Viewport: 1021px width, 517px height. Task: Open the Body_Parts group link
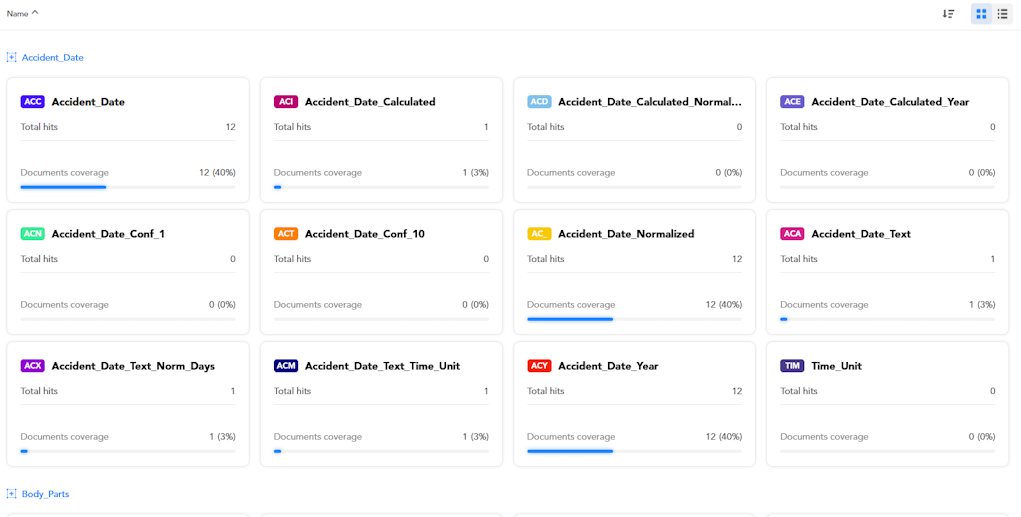pos(46,494)
